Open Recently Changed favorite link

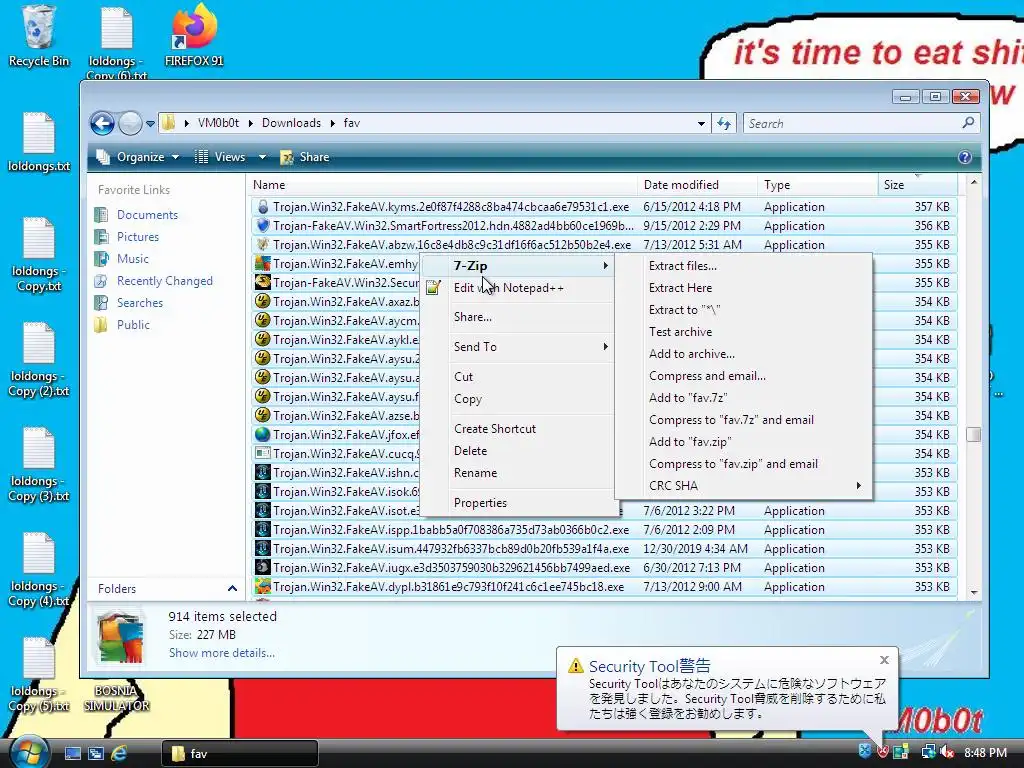(x=165, y=281)
